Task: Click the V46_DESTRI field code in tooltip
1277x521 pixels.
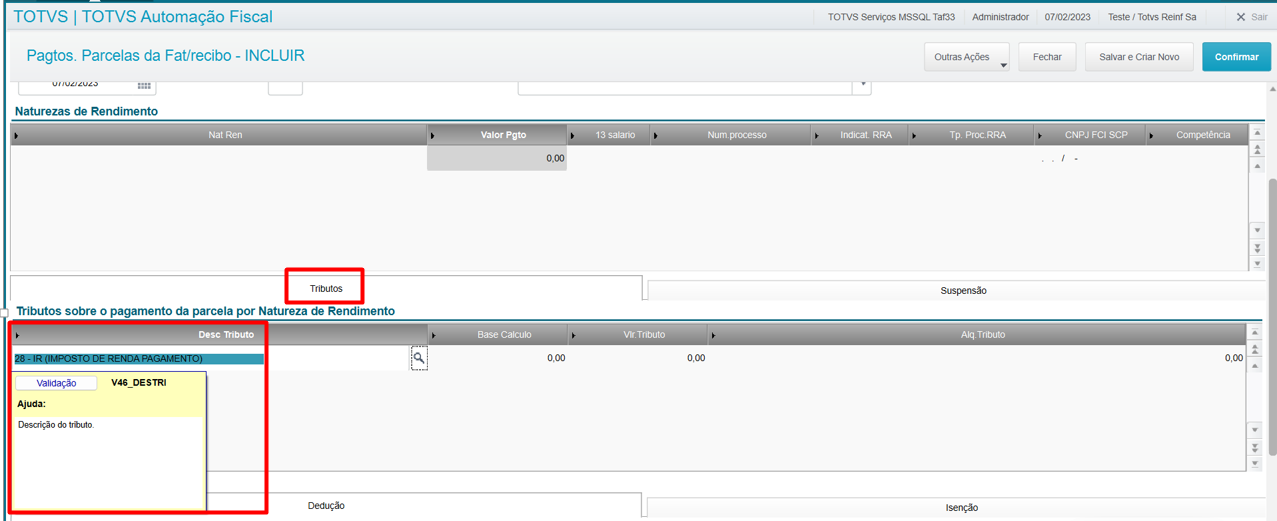Action: point(139,383)
